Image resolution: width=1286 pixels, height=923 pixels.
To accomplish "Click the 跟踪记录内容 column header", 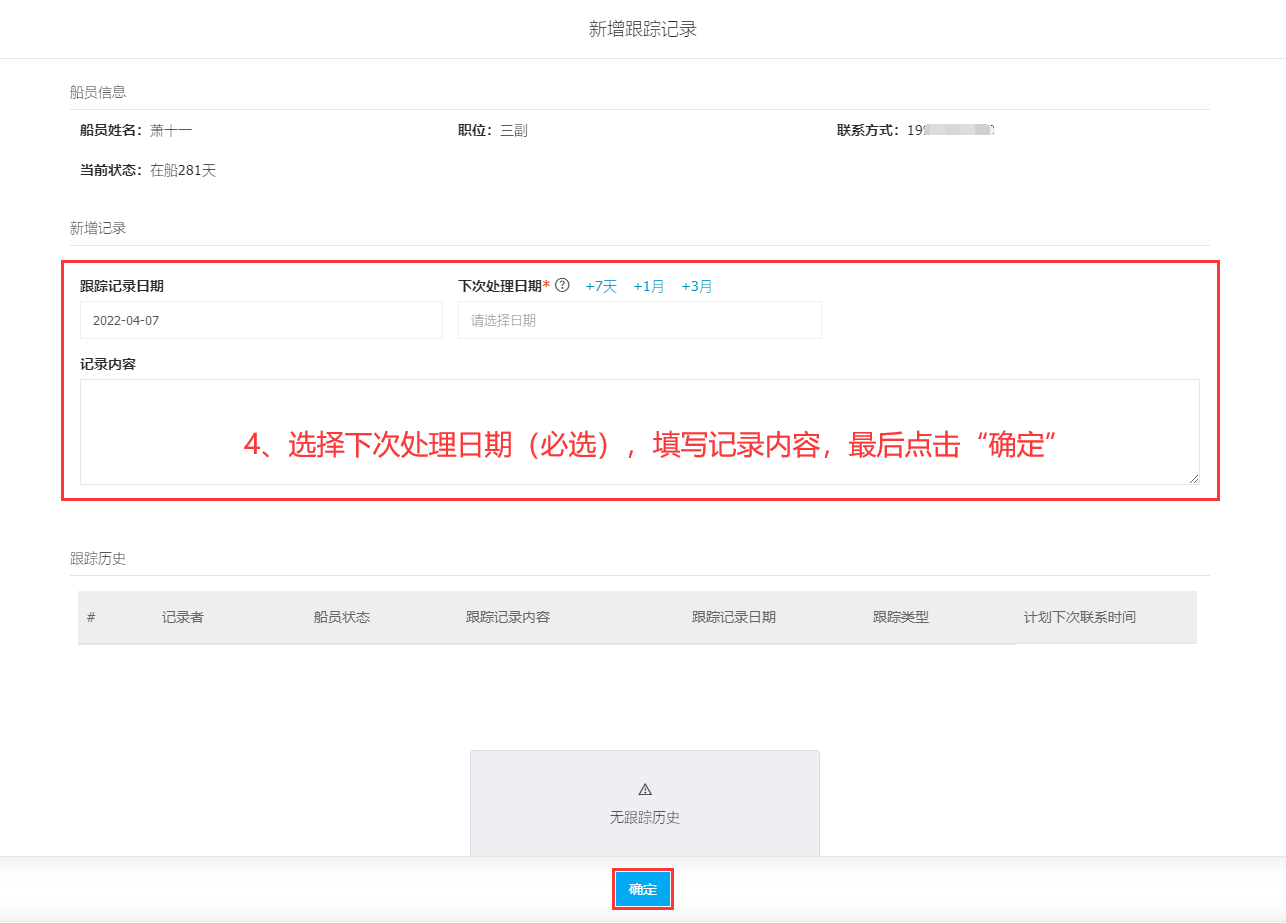I will (x=508, y=617).
